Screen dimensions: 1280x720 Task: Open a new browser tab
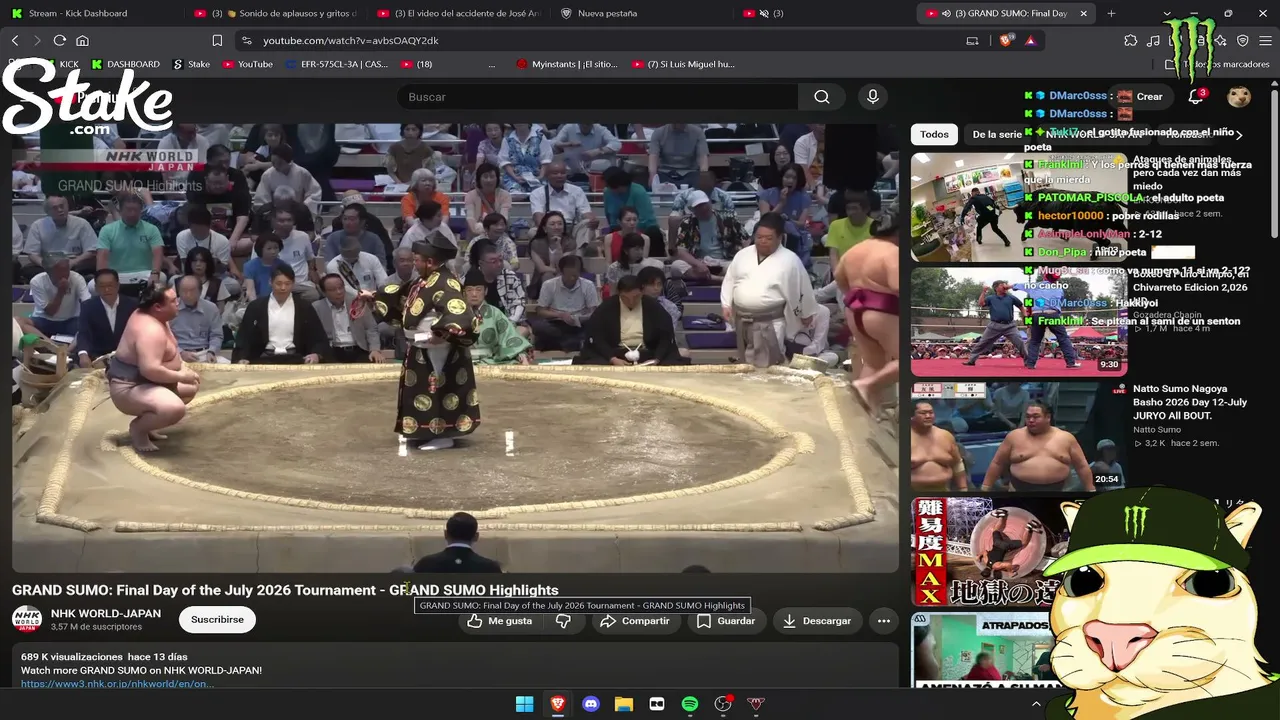pyautogui.click(x=1111, y=13)
